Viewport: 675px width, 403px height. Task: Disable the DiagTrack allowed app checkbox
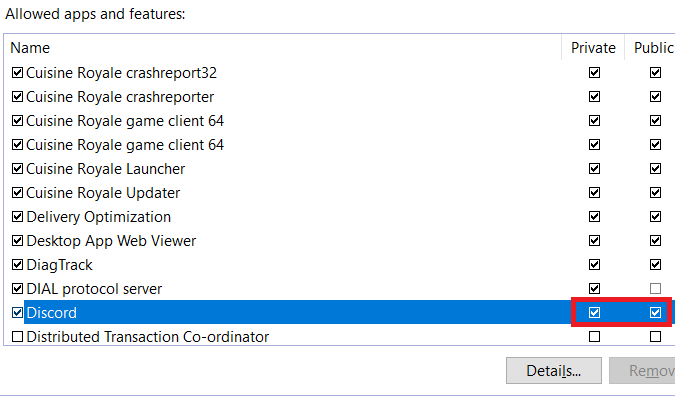[x=17, y=265]
